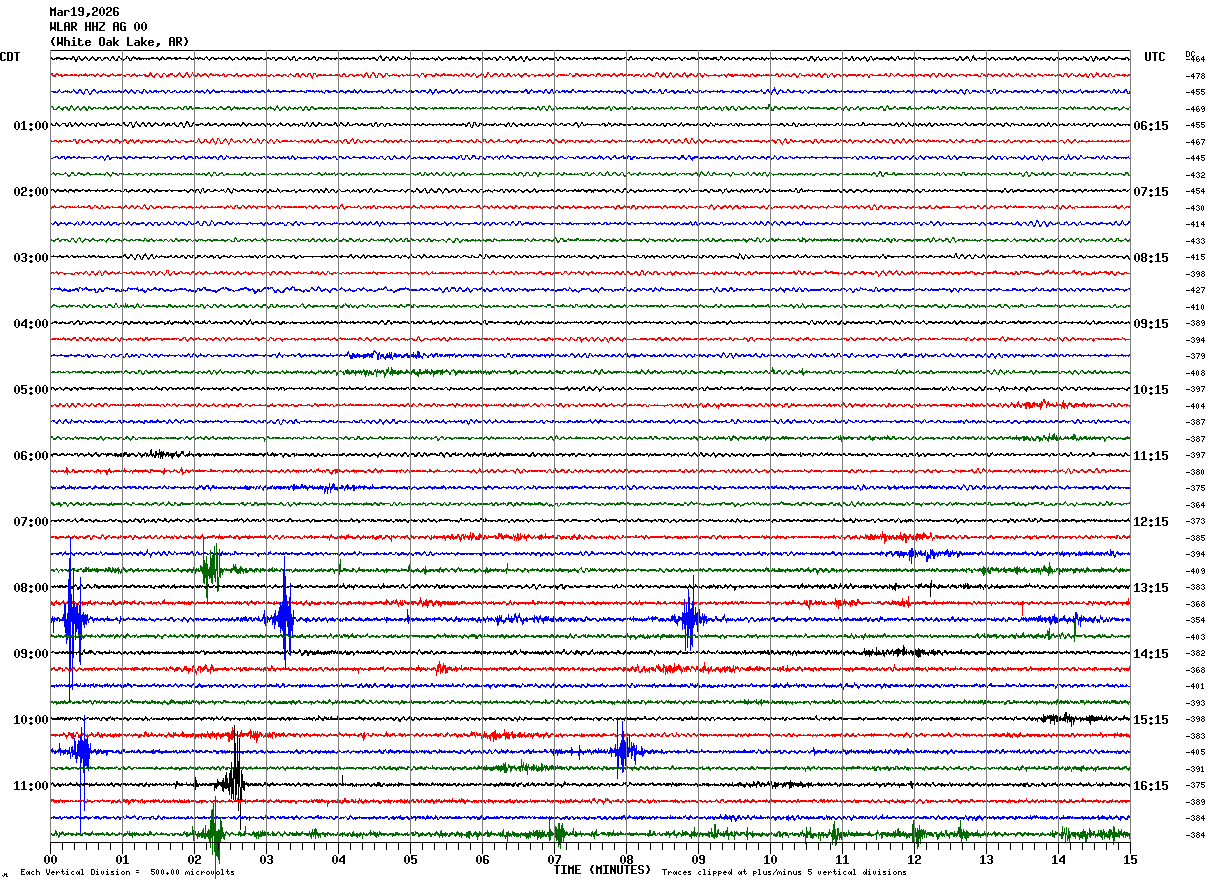Click the Each Vertical Division 500.00 microvolts note
Viewport: 1210px width, 886px height.
tap(127, 873)
